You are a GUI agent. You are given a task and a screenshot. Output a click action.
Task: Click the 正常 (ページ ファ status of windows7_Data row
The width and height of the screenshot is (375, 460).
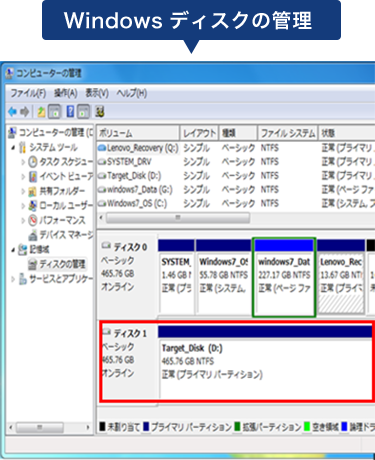click(x=348, y=190)
